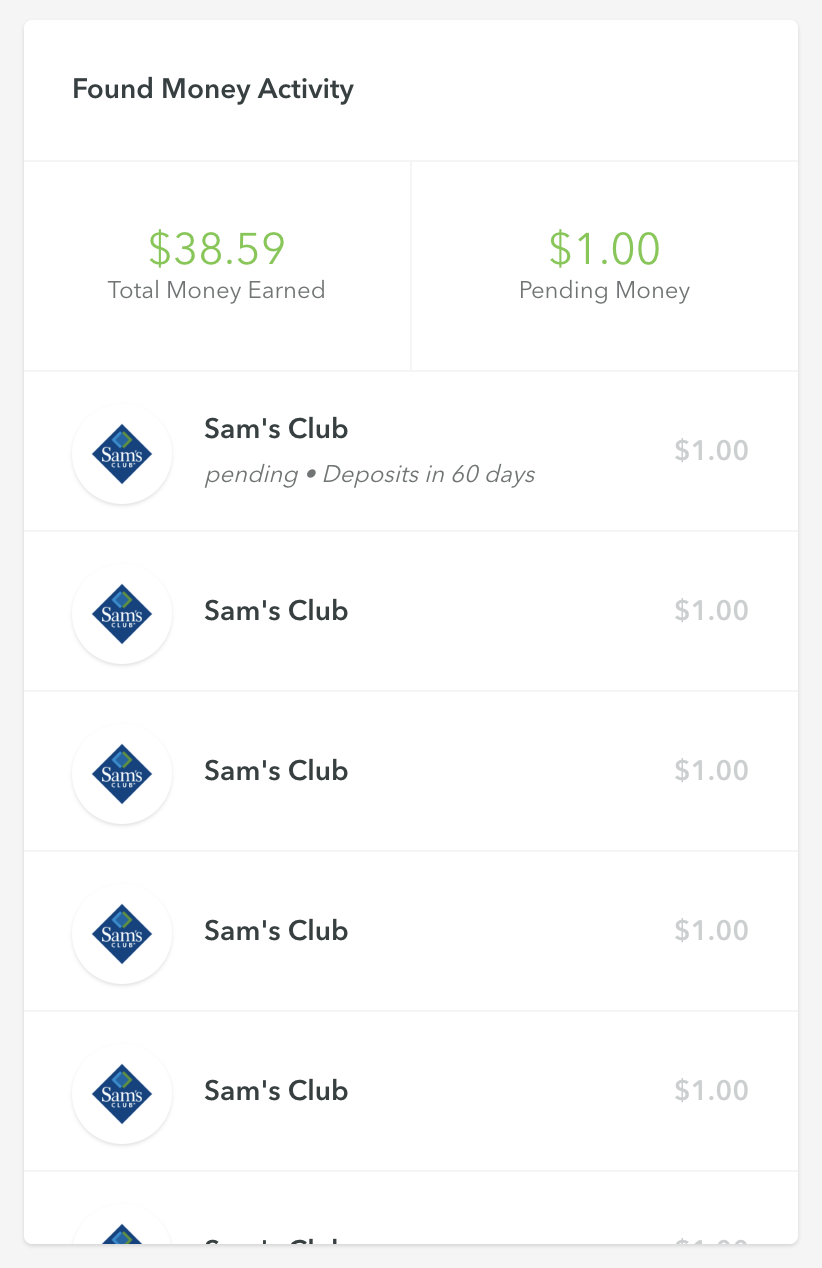
Task: Click the third Sam's Club logo icon
Action: tap(122, 774)
